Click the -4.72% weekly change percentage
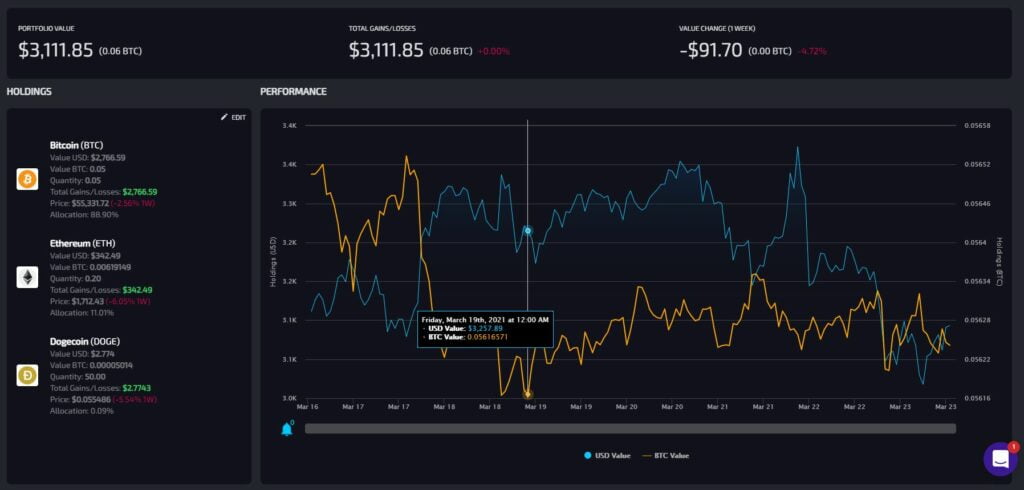This screenshot has width=1024, height=490. pos(812,51)
